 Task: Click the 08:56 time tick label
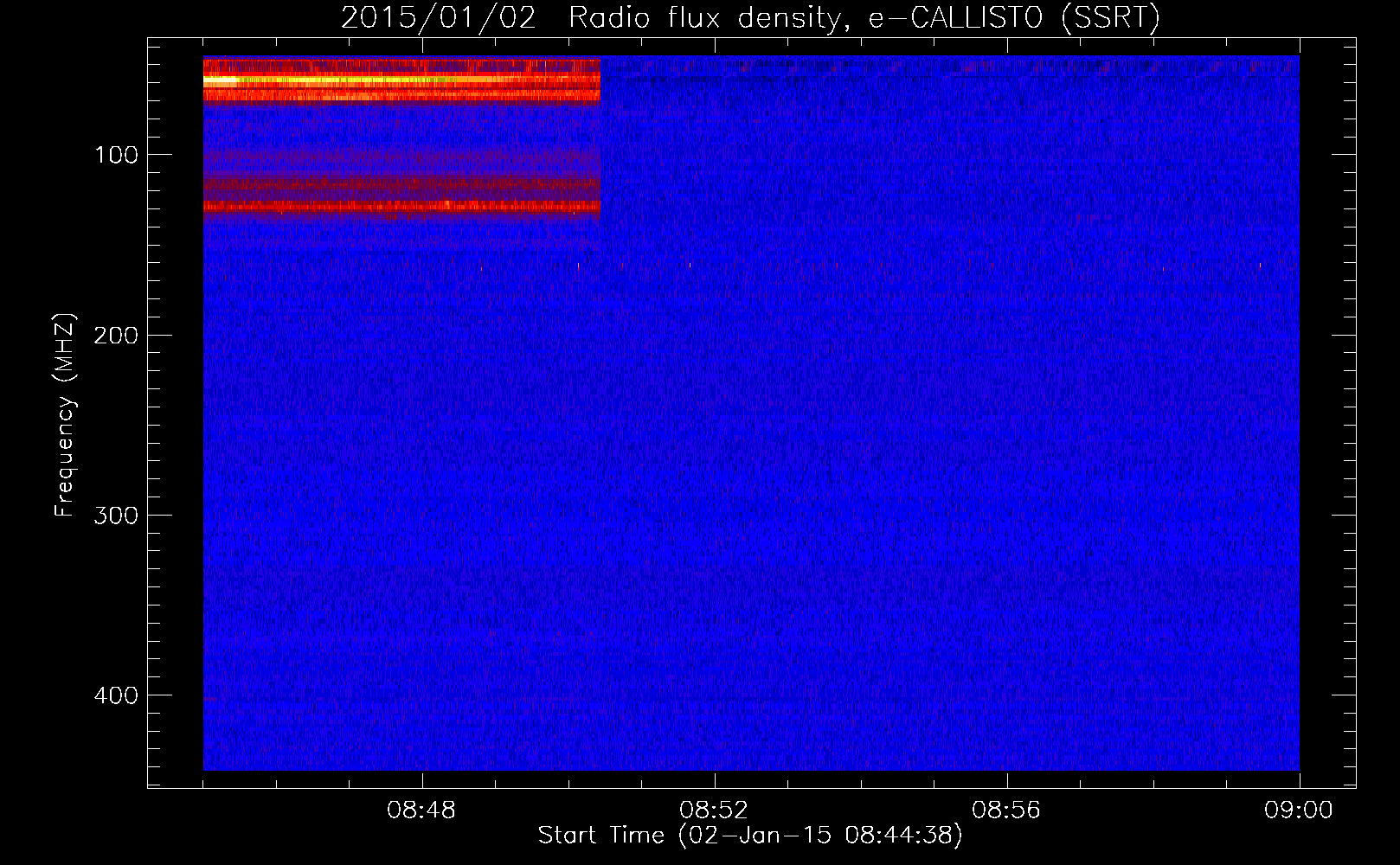point(1006,811)
